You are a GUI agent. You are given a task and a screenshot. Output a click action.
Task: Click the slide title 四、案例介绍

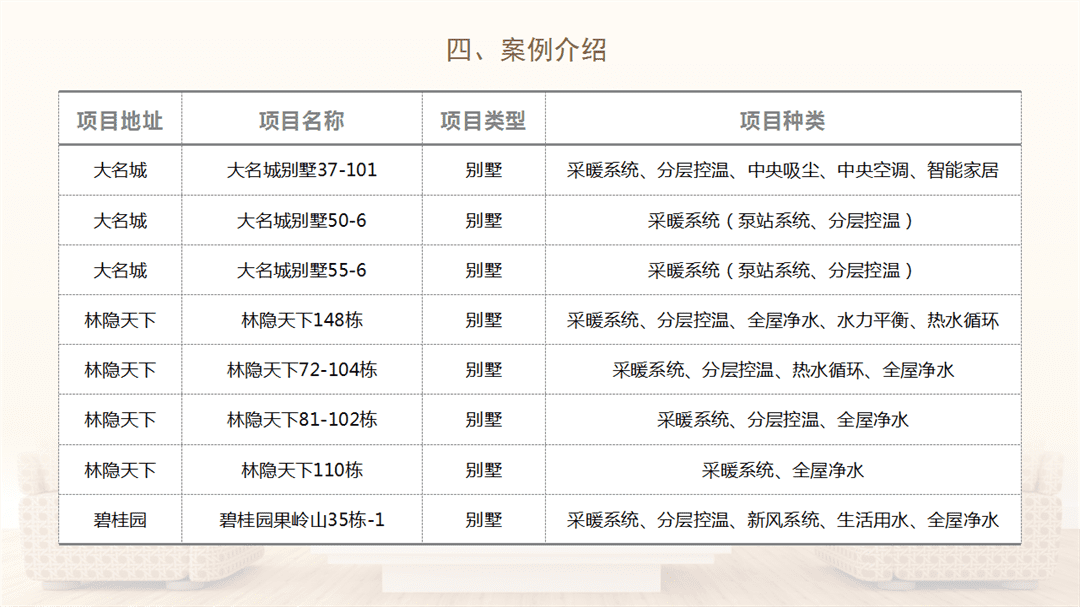click(x=526, y=50)
